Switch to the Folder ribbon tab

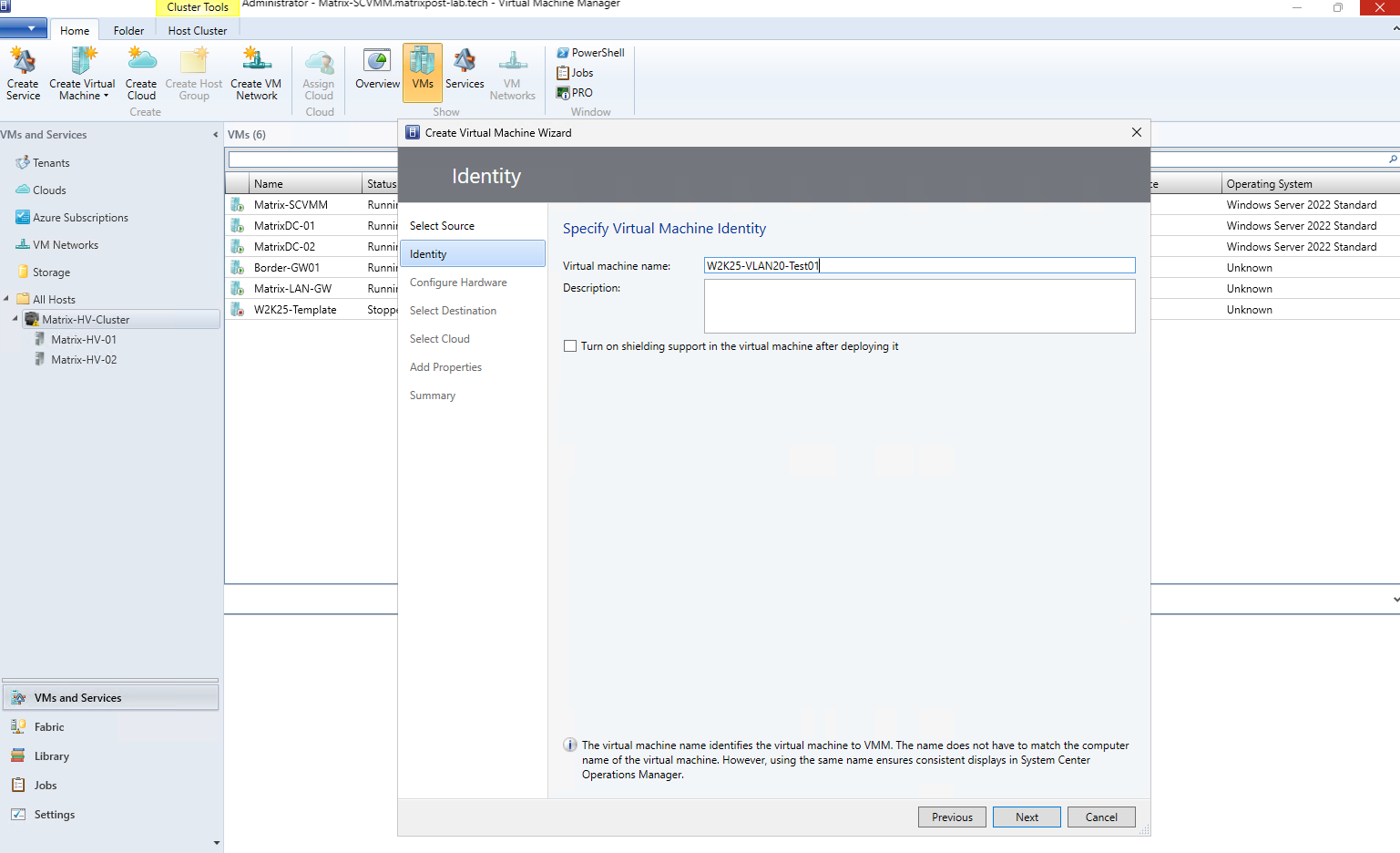tap(128, 30)
